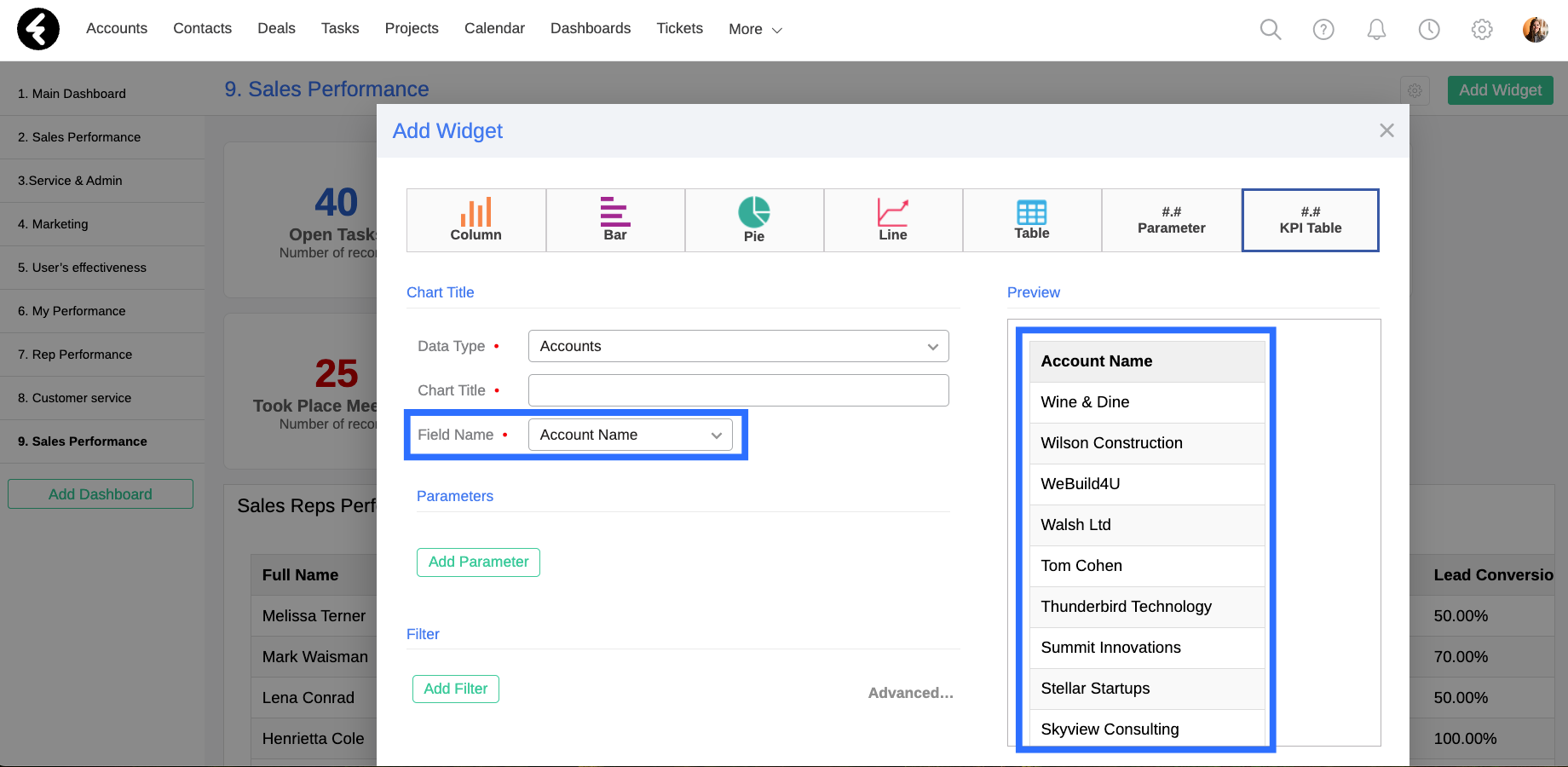Close the Add Widget dialog
The width and height of the screenshot is (1568, 767).
point(1386,130)
